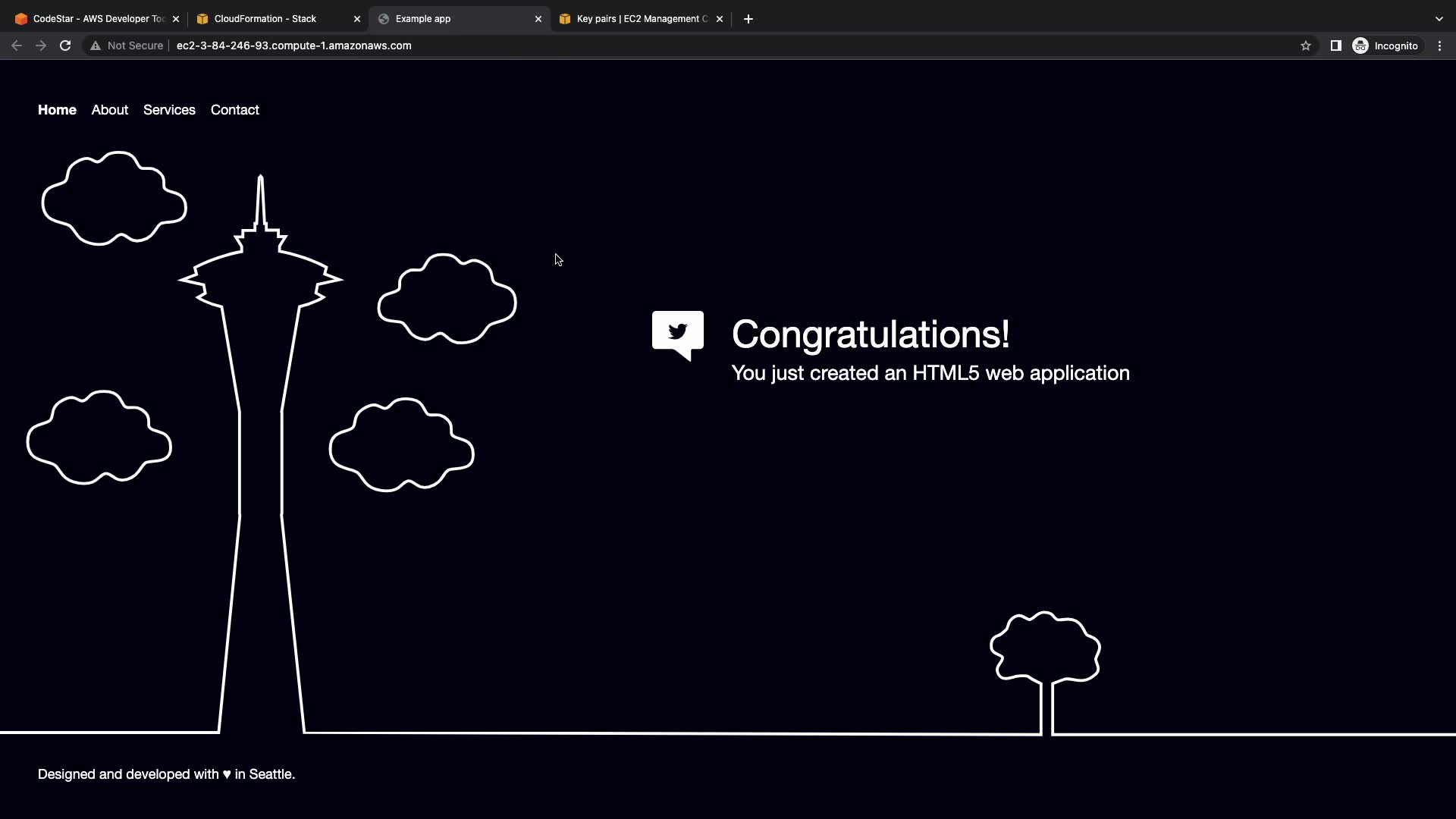Expand the tab search chevron
Image resolution: width=1456 pixels, height=819 pixels.
coord(1439,19)
